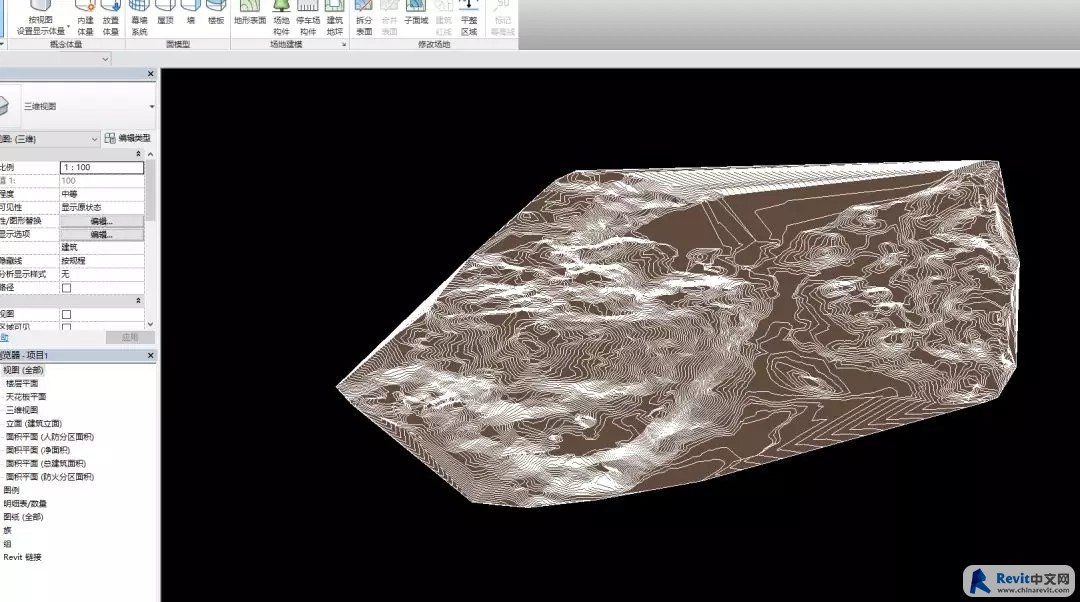The height and width of the screenshot is (602, 1080).
Task: Open 楼层平面 in the project browser
Action: [x=22, y=383]
